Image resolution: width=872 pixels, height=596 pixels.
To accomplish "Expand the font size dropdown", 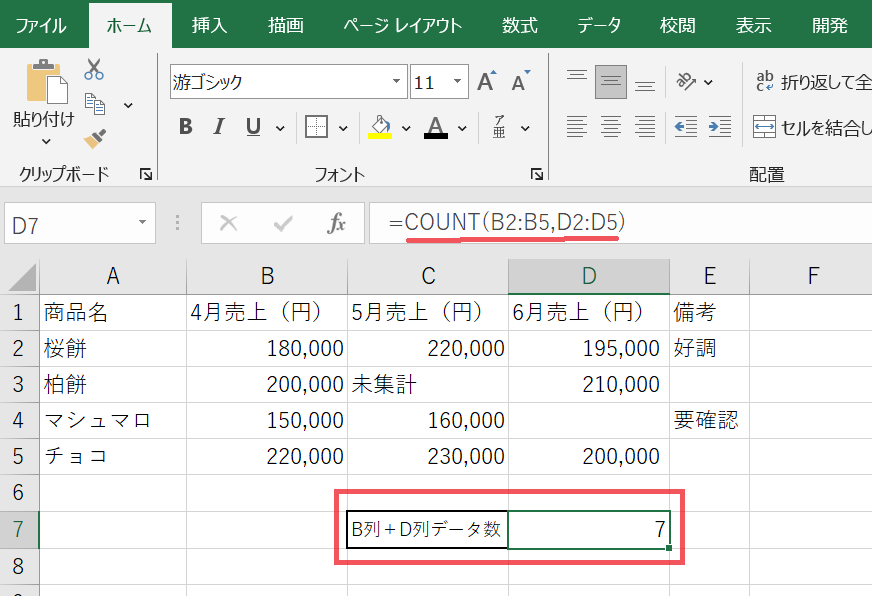I will pos(458,82).
